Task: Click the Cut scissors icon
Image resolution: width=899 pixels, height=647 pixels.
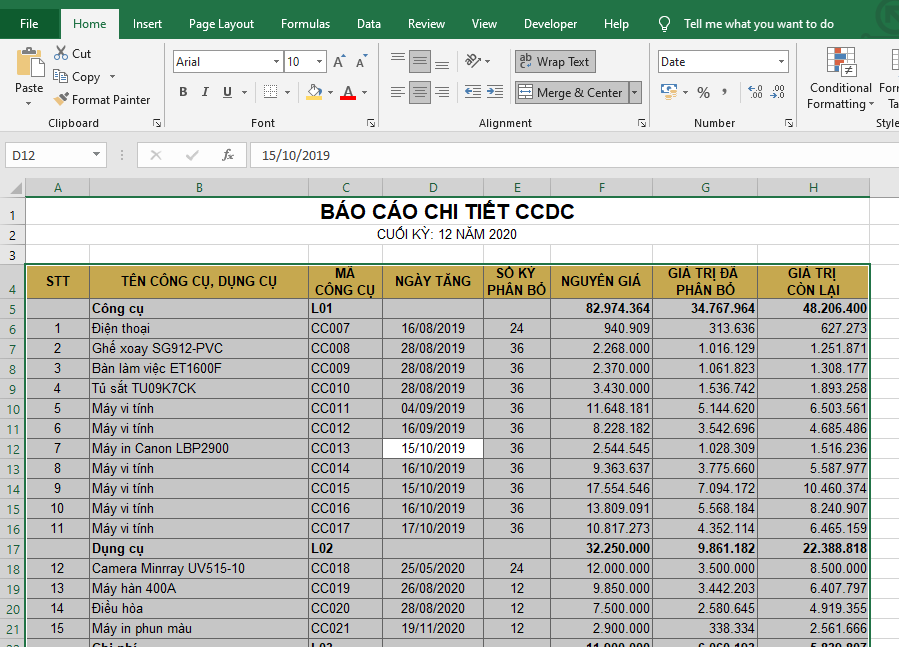Action: tap(62, 54)
